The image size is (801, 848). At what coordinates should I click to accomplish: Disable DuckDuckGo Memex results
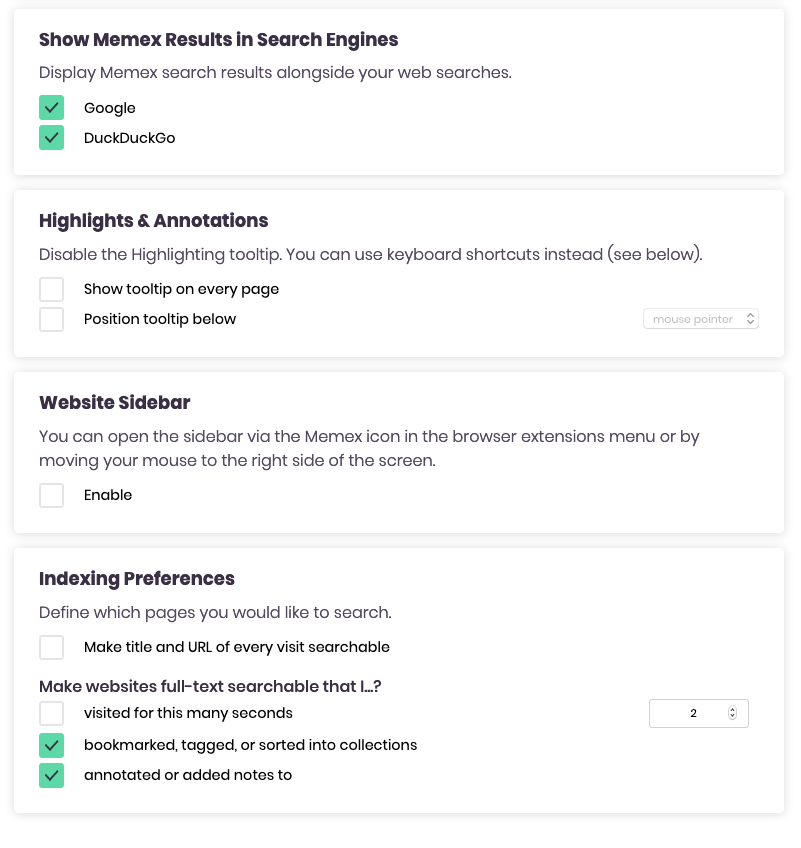[51, 137]
